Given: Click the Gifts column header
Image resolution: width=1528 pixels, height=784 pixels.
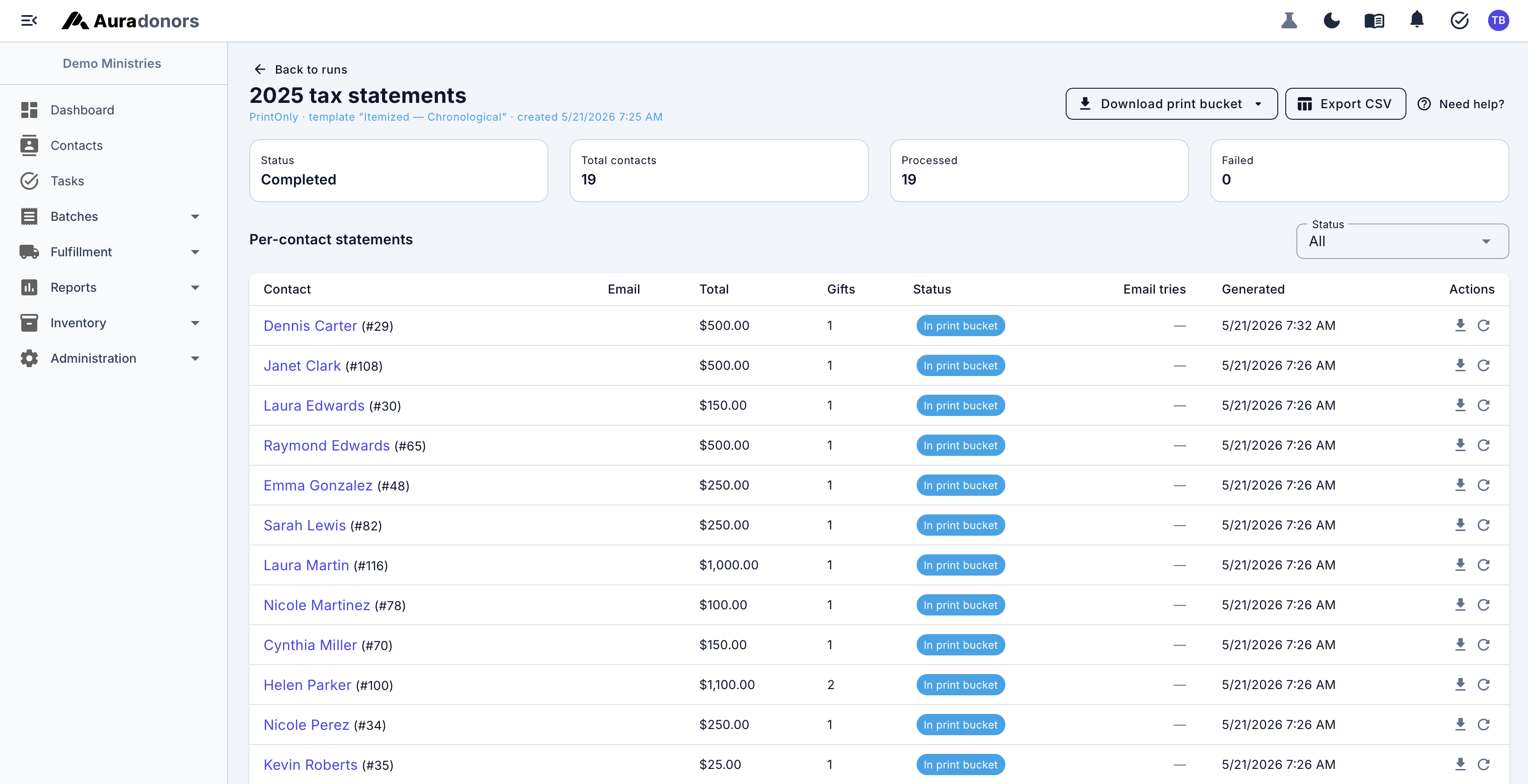Looking at the screenshot, I should point(841,290).
